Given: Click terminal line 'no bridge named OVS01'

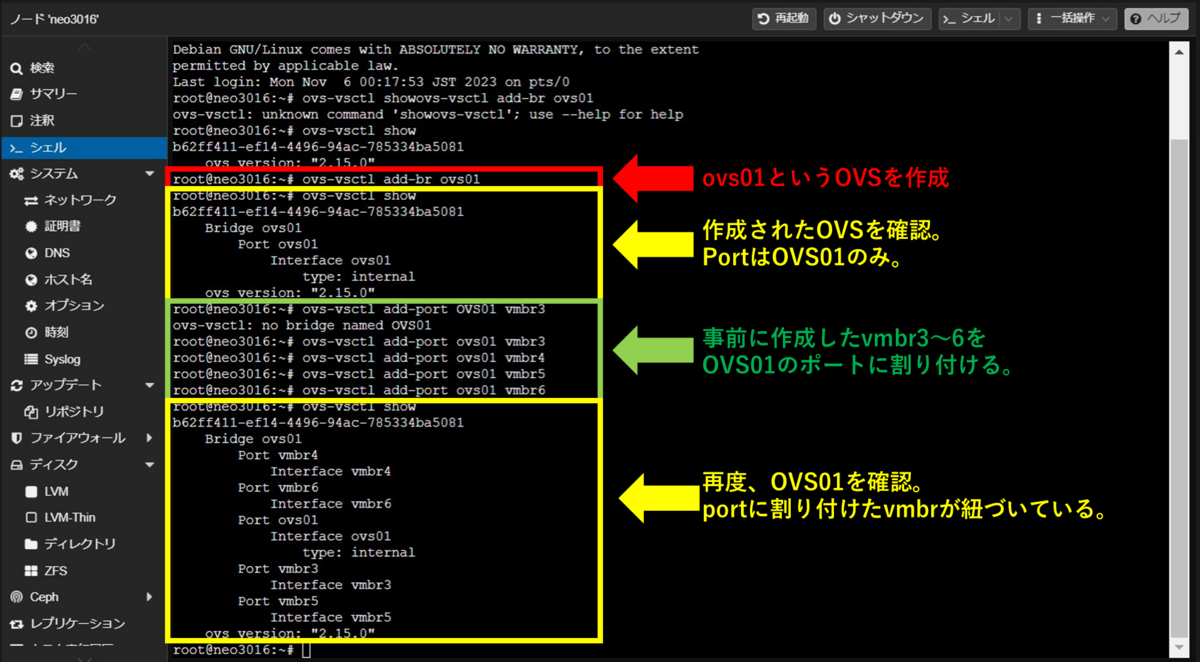Looking at the screenshot, I should 302,325.
